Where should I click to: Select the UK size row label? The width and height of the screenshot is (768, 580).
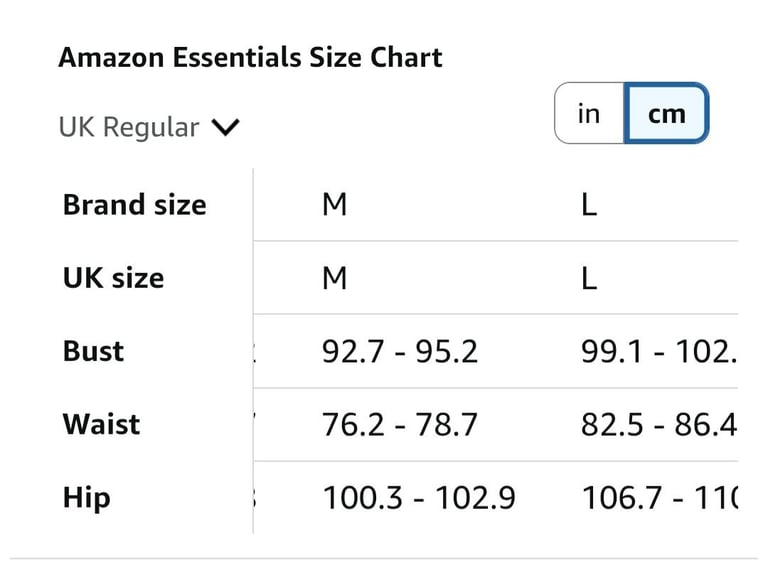[114, 278]
